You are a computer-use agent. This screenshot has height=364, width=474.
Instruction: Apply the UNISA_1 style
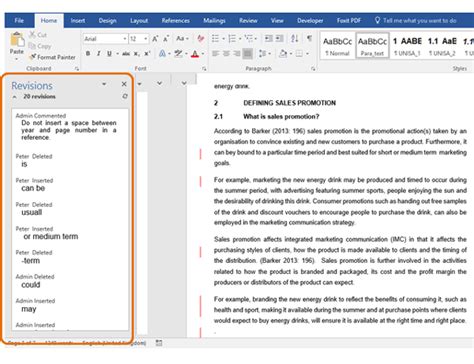click(x=407, y=46)
